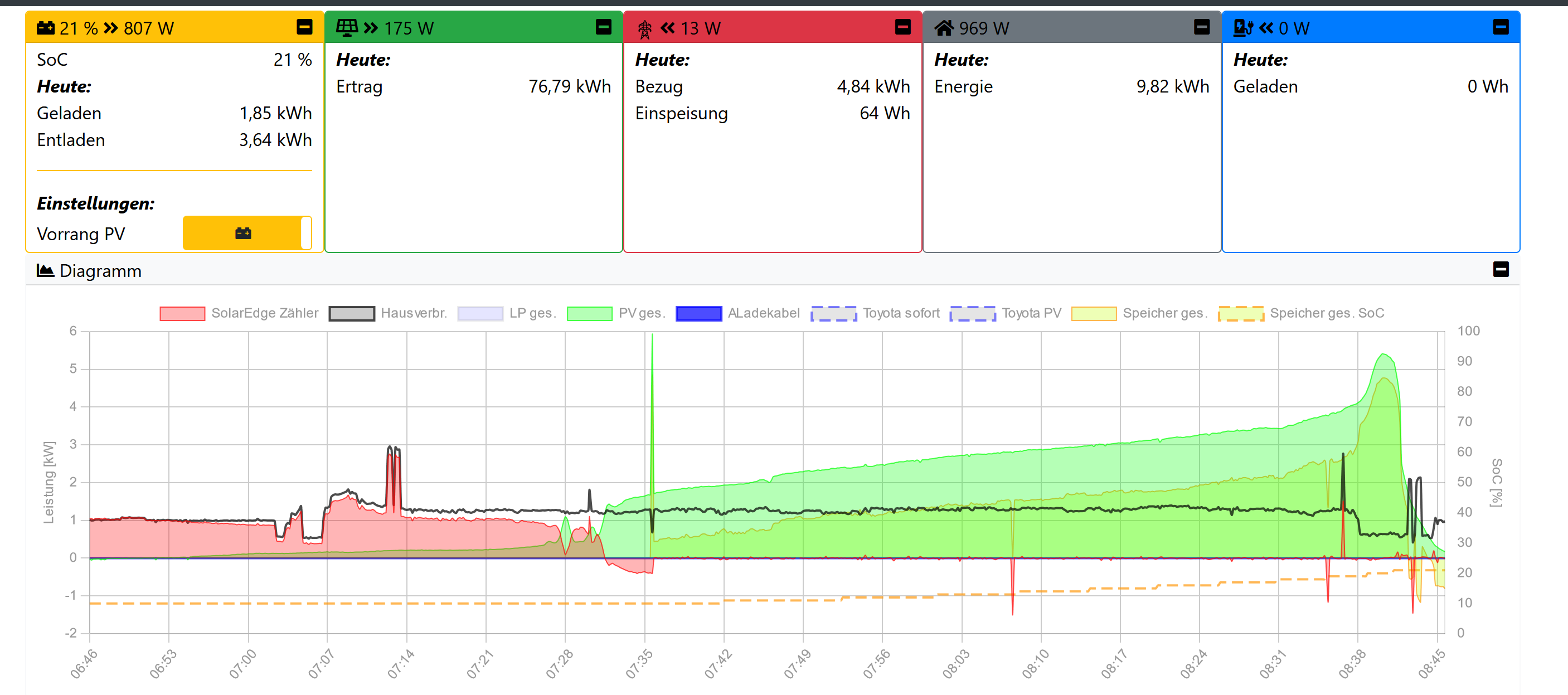Click the battery icon in yellow header
This screenshot has height=695, width=1568.
(46, 27)
